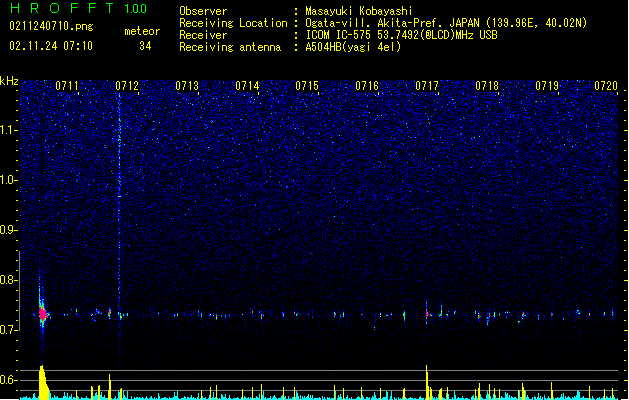Click the 0711 time marker

click(67, 86)
